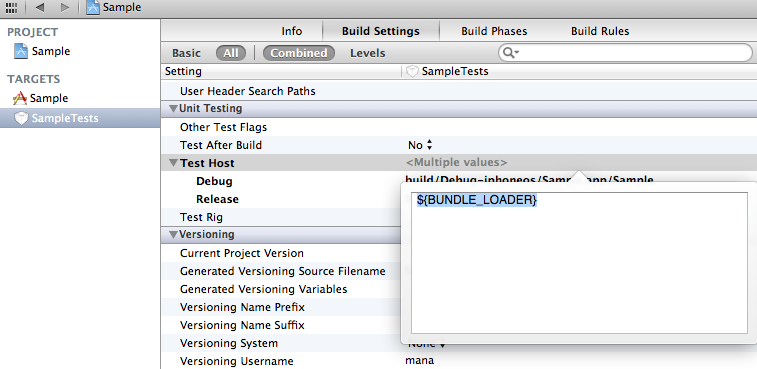Switch to the Build Phases tab
The width and height of the screenshot is (757, 369).
pos(494,31)
